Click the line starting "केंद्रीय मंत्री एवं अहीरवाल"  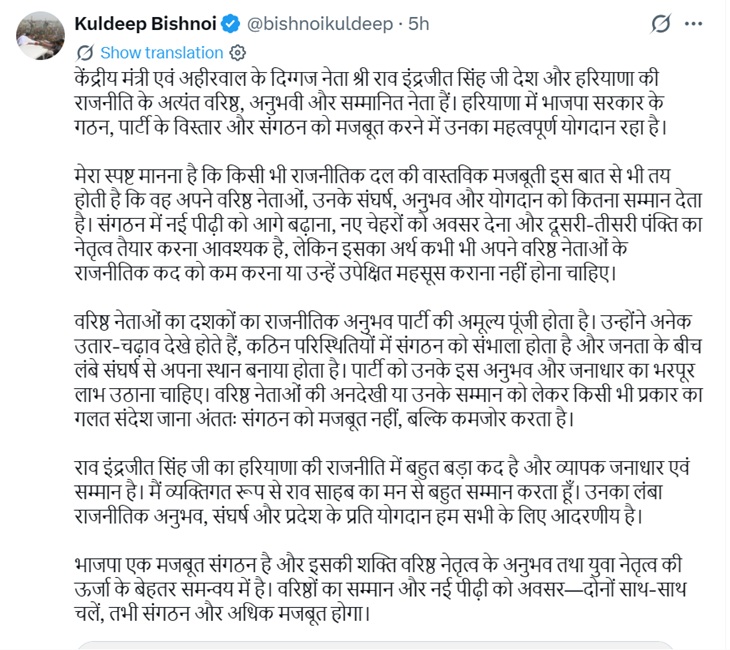[x=366, y=78]
